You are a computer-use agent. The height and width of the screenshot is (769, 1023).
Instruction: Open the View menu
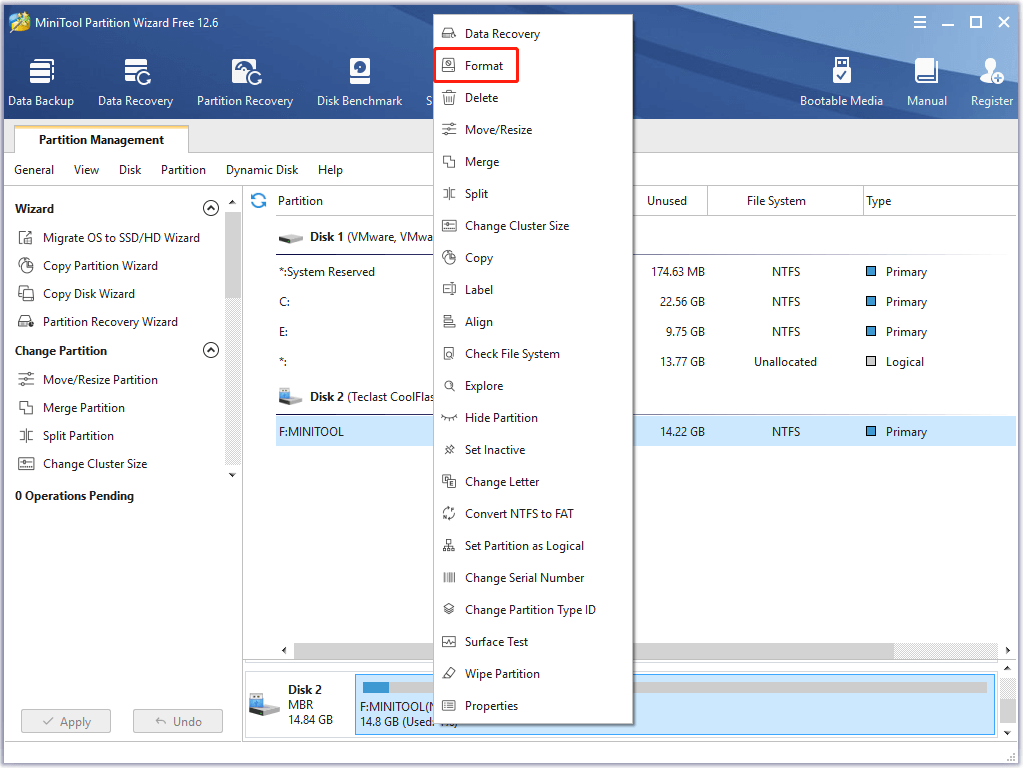[x=86, y=170]
